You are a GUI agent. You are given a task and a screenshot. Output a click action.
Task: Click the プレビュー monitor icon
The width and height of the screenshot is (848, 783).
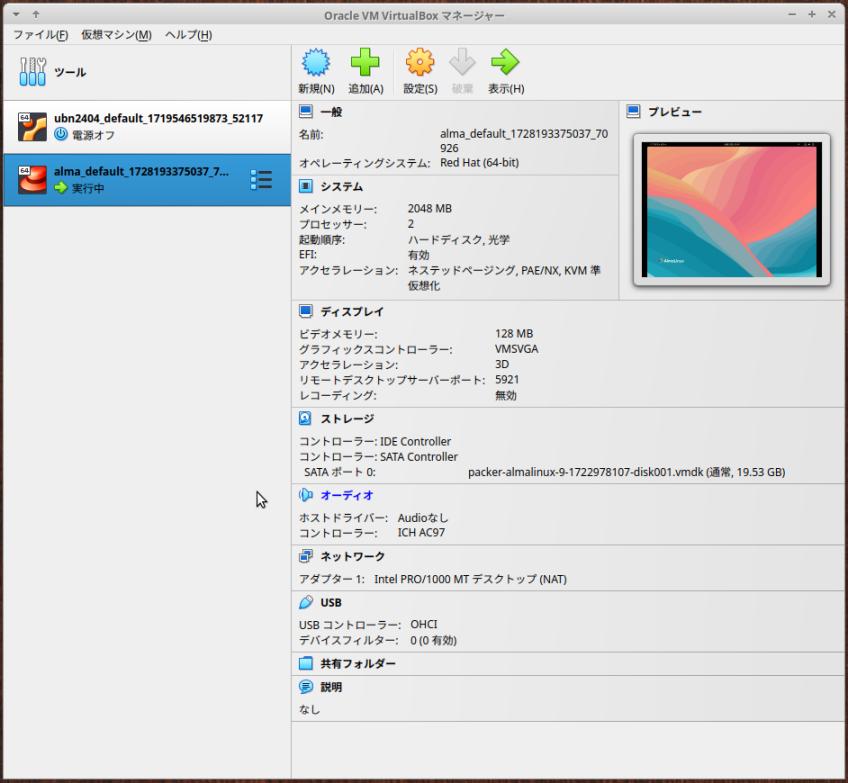coord(633,111)
